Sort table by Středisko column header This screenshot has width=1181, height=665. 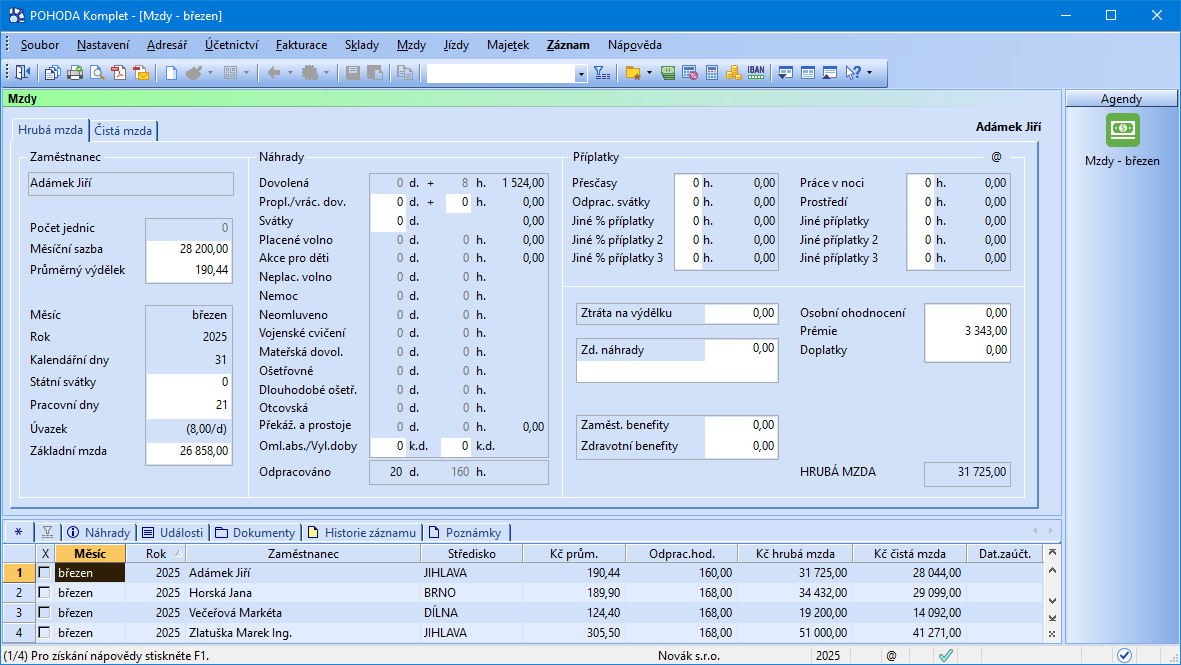point(471,554)
